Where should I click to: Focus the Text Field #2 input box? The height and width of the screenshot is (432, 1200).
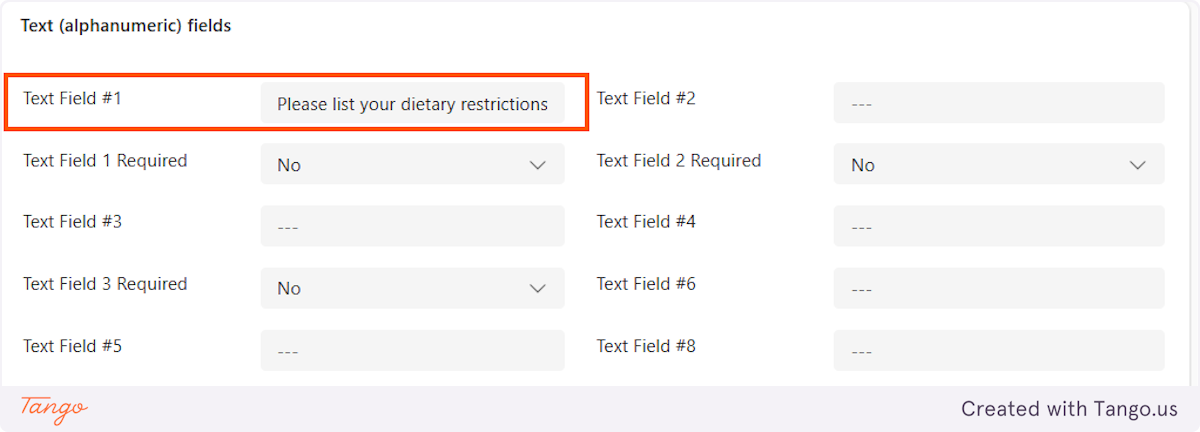pyautogui.click(x=998, y=104)
